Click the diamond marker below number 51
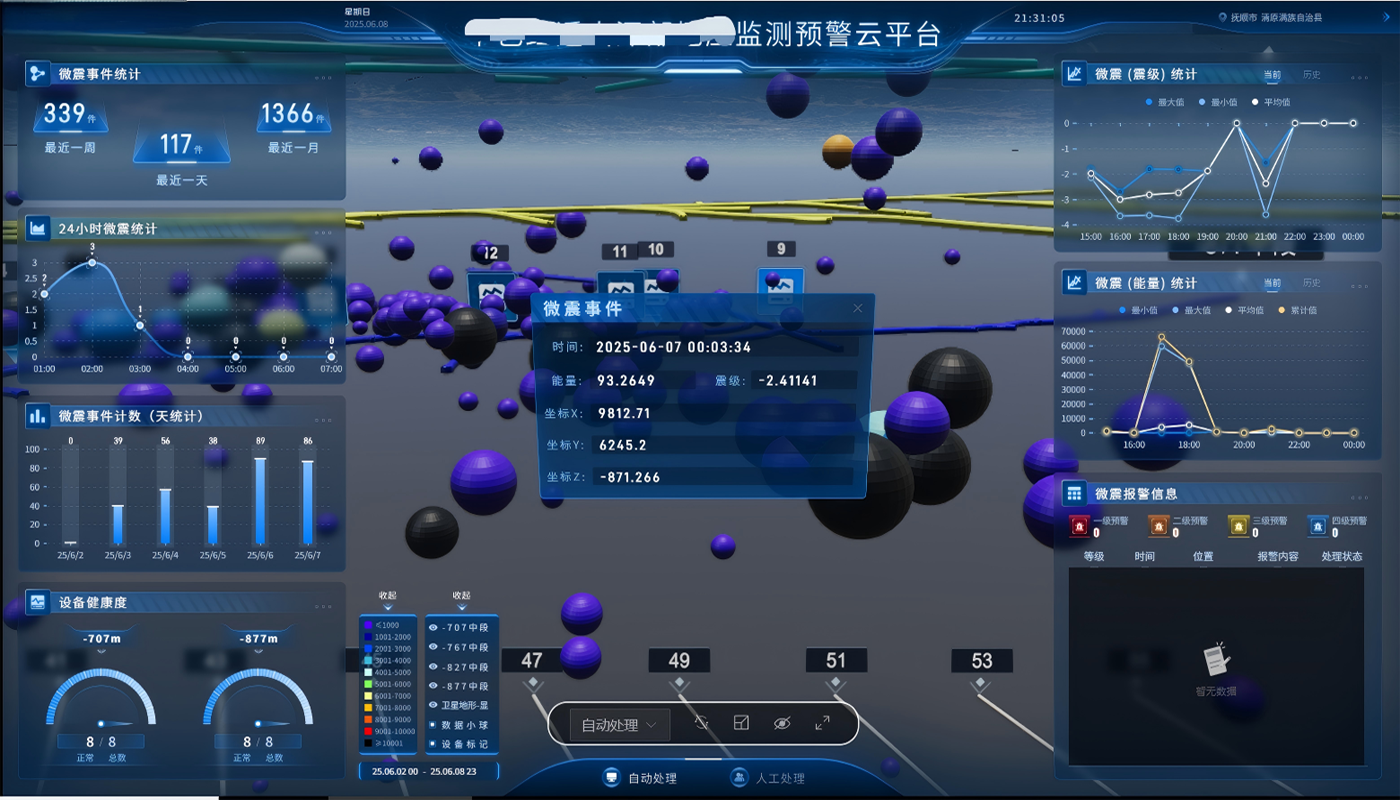This screenshot has height=800, width=1400. [836, 683]
